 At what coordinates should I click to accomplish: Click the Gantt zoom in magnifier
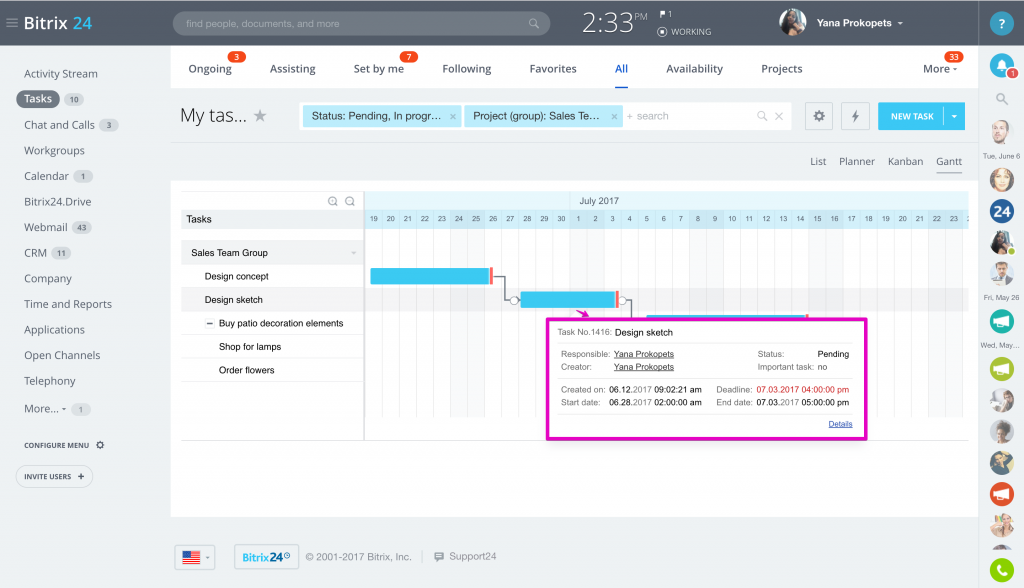click(332, 201)
